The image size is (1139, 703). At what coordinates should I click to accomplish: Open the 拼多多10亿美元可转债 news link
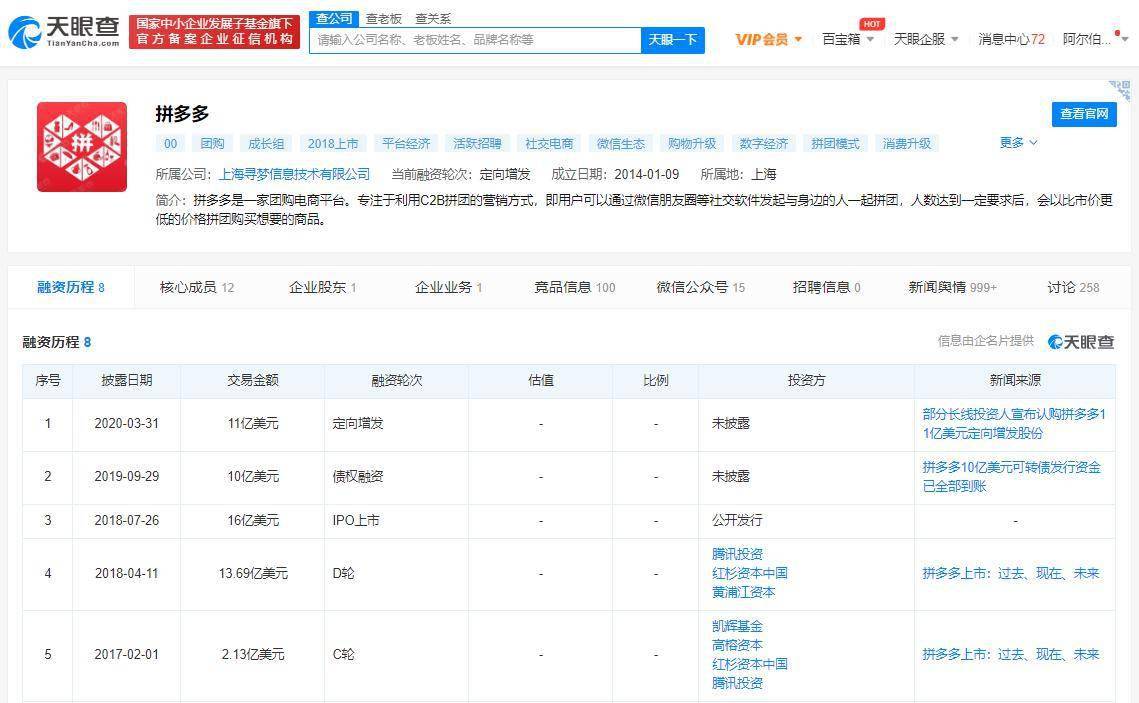[1011, 477]
